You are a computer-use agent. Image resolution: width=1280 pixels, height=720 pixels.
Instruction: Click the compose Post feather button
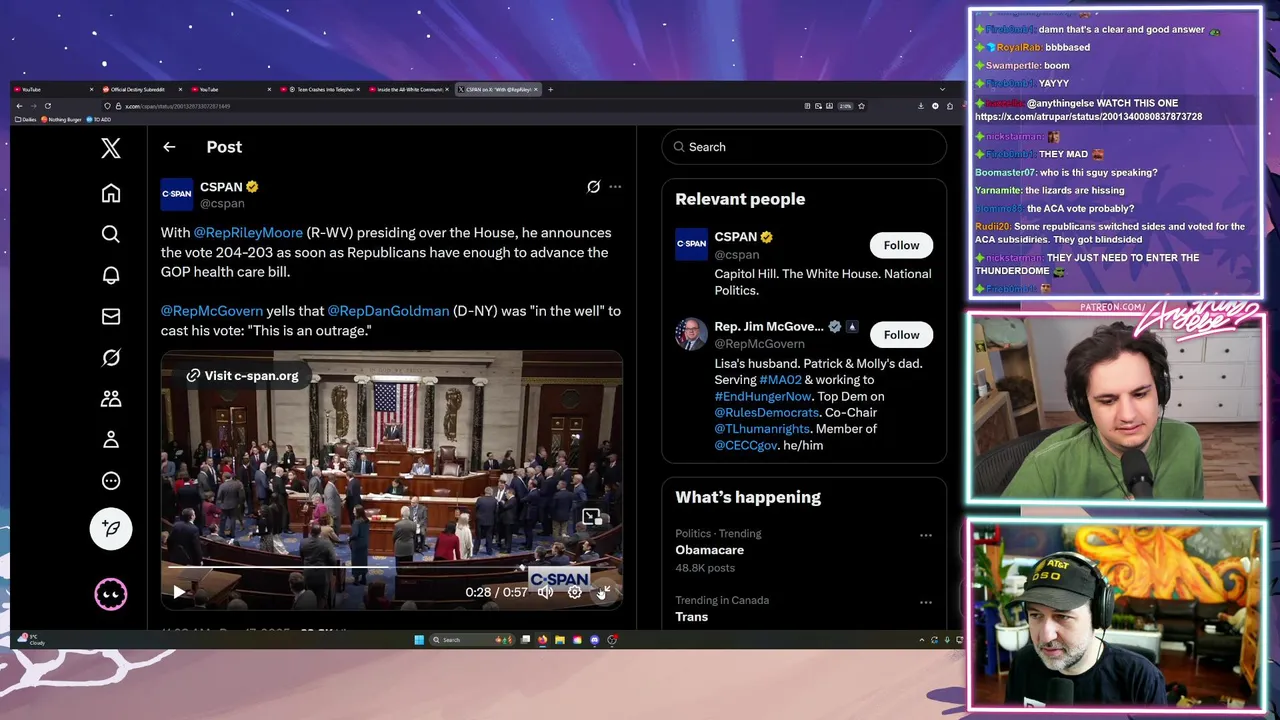click(x=111, y=529)
